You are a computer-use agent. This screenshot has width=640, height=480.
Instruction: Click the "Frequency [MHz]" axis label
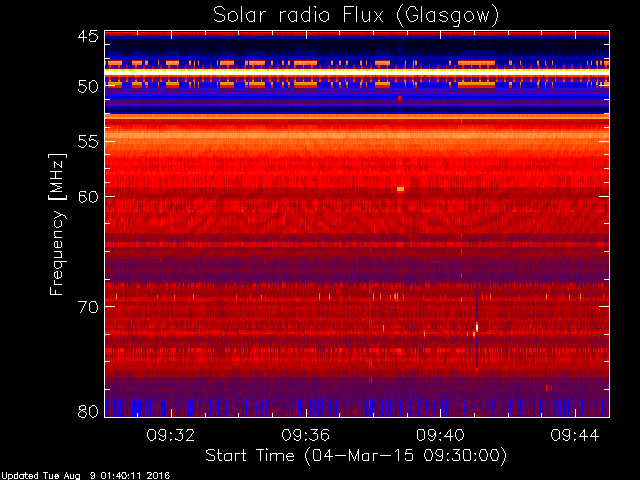coord(57,224)
